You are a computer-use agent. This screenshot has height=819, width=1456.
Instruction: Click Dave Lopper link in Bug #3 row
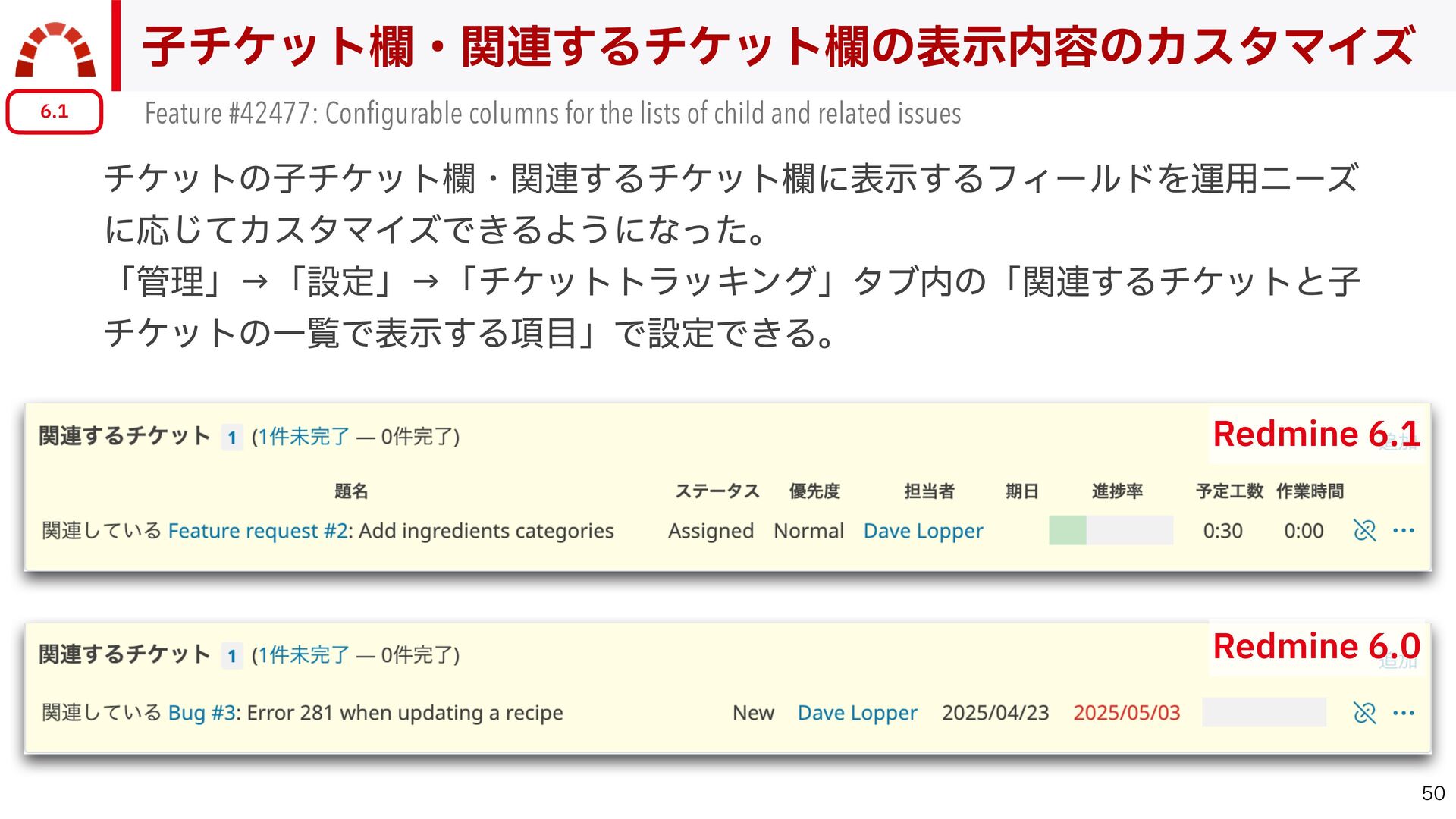857,713
